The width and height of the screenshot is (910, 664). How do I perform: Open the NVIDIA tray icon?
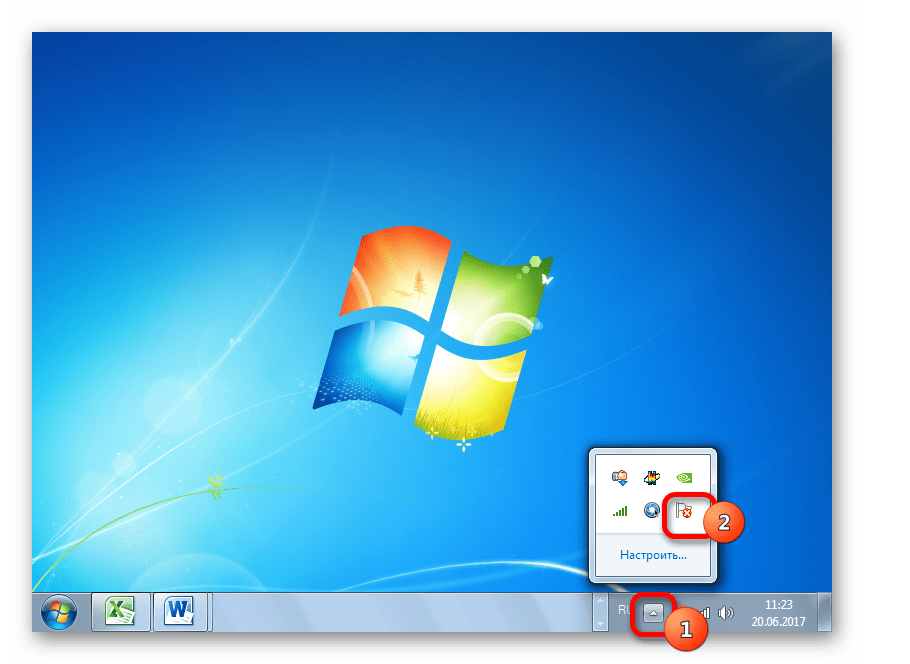click(684, 478)
